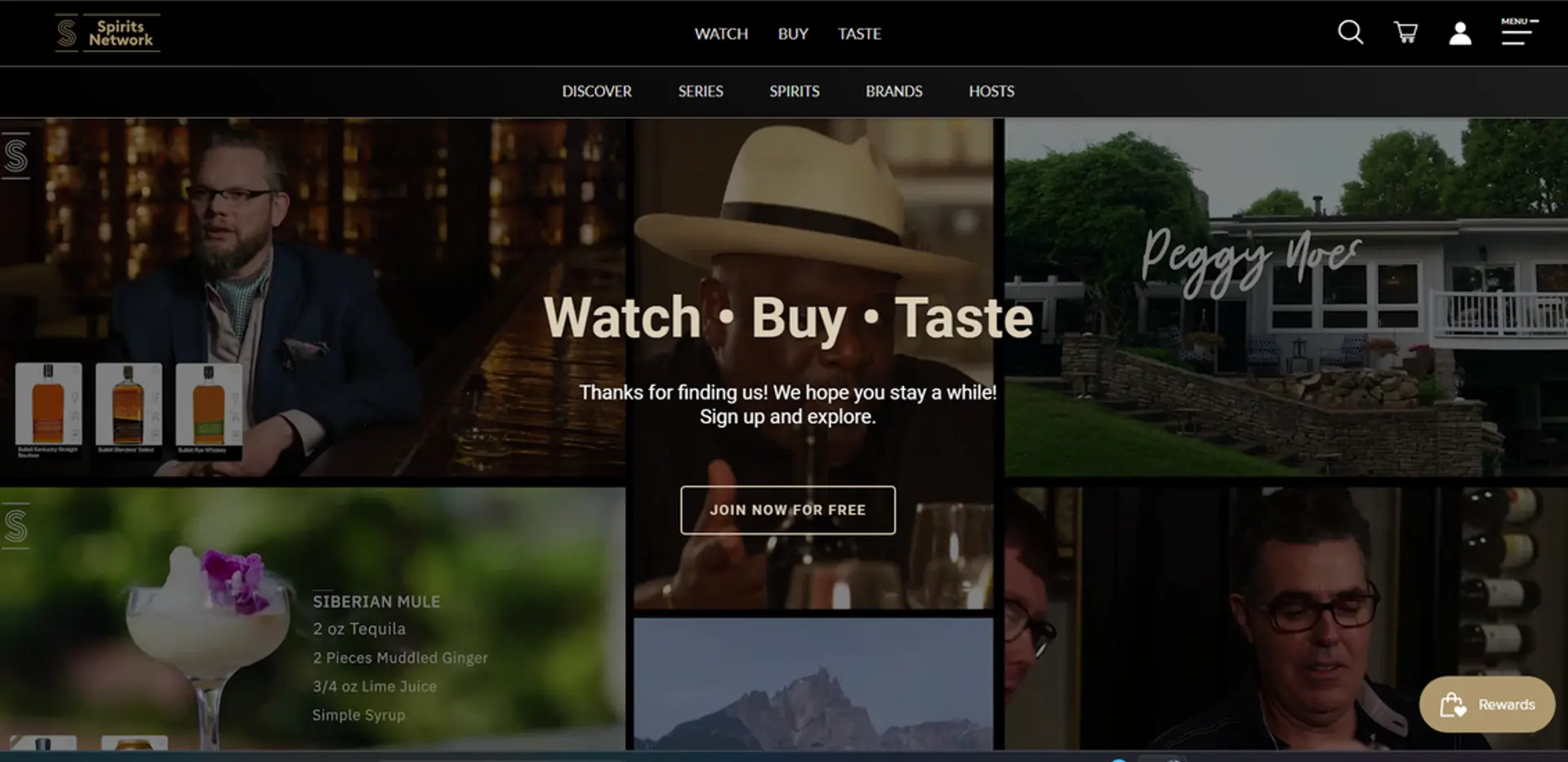Select SERIES in the sub-navigation
Viewport: 1568px width, 762px height.
click(x=701, y=91)
